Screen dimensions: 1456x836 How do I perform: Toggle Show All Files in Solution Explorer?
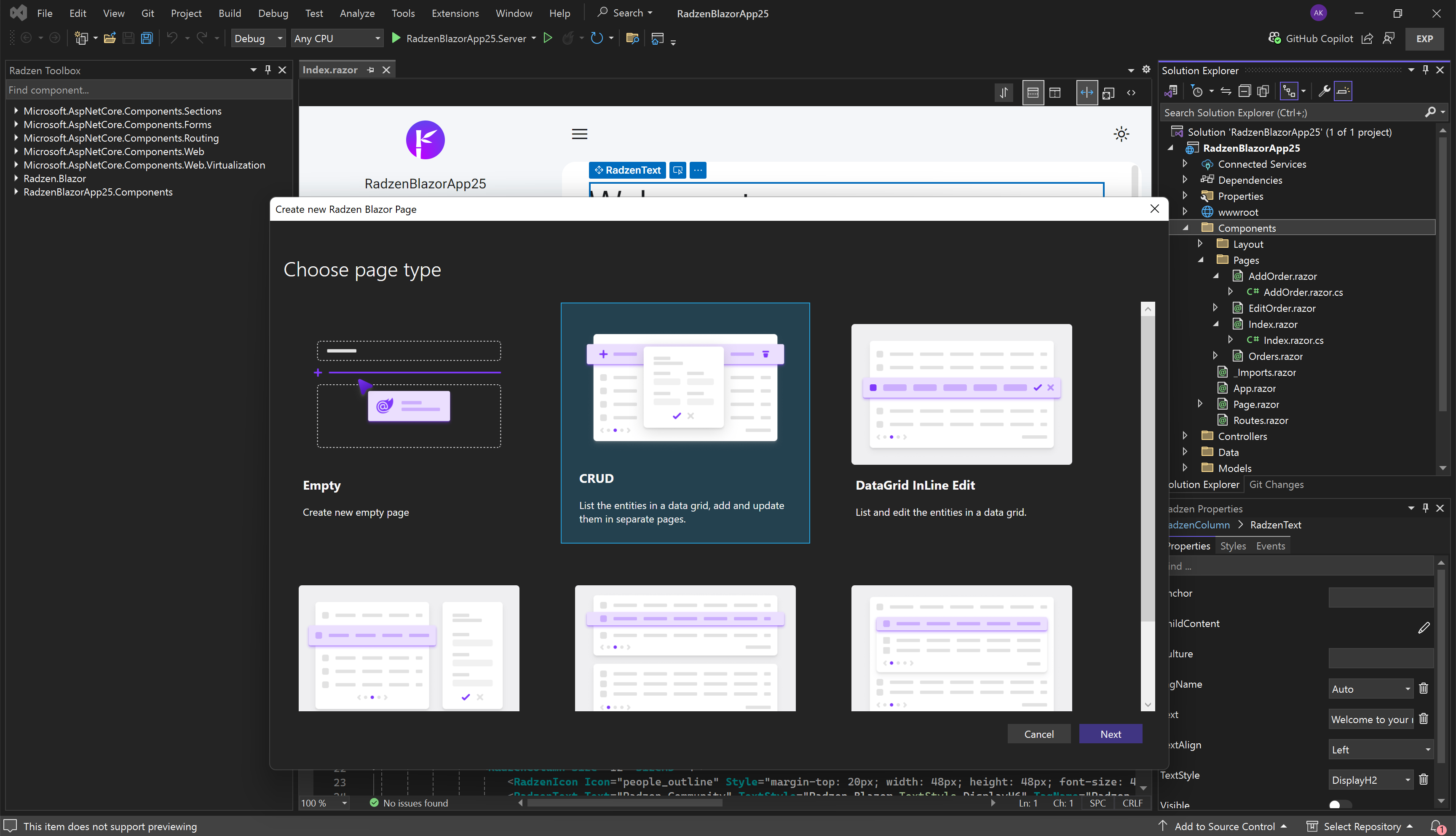[x=1263, y=91]
